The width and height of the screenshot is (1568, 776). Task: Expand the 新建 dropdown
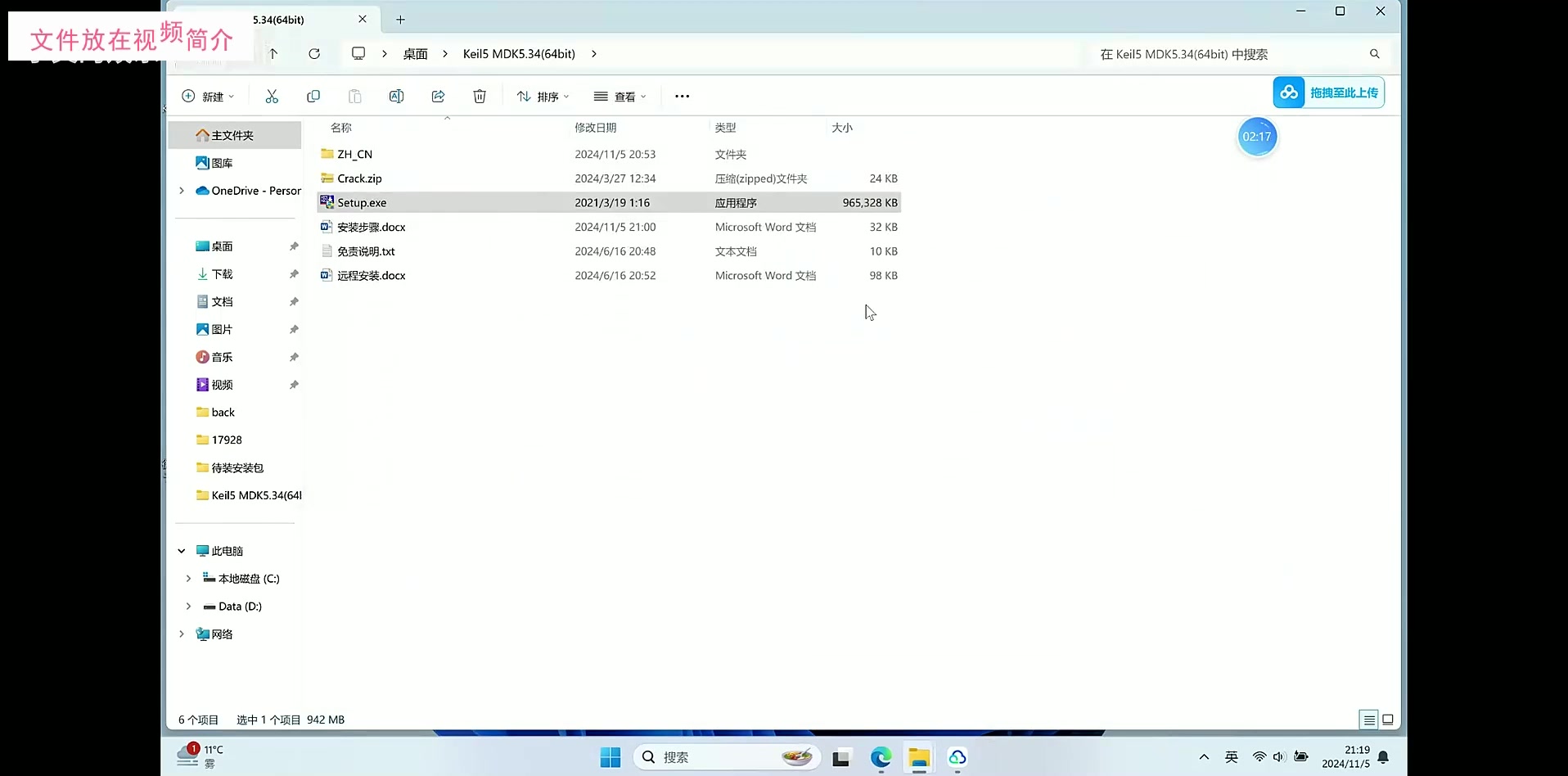(x=231, y=96)
